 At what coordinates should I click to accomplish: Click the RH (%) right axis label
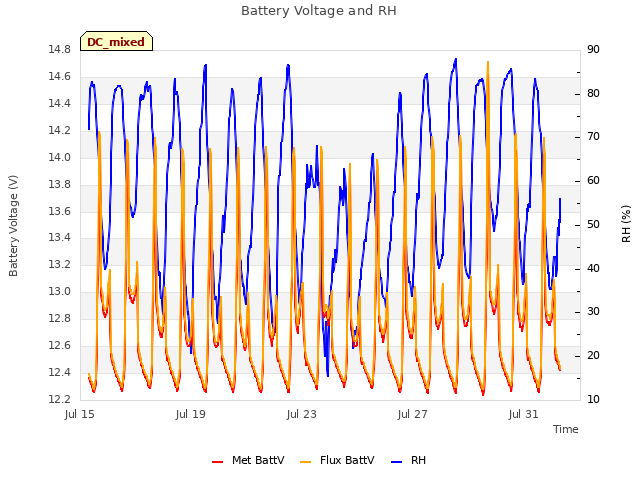coord(626,224)
